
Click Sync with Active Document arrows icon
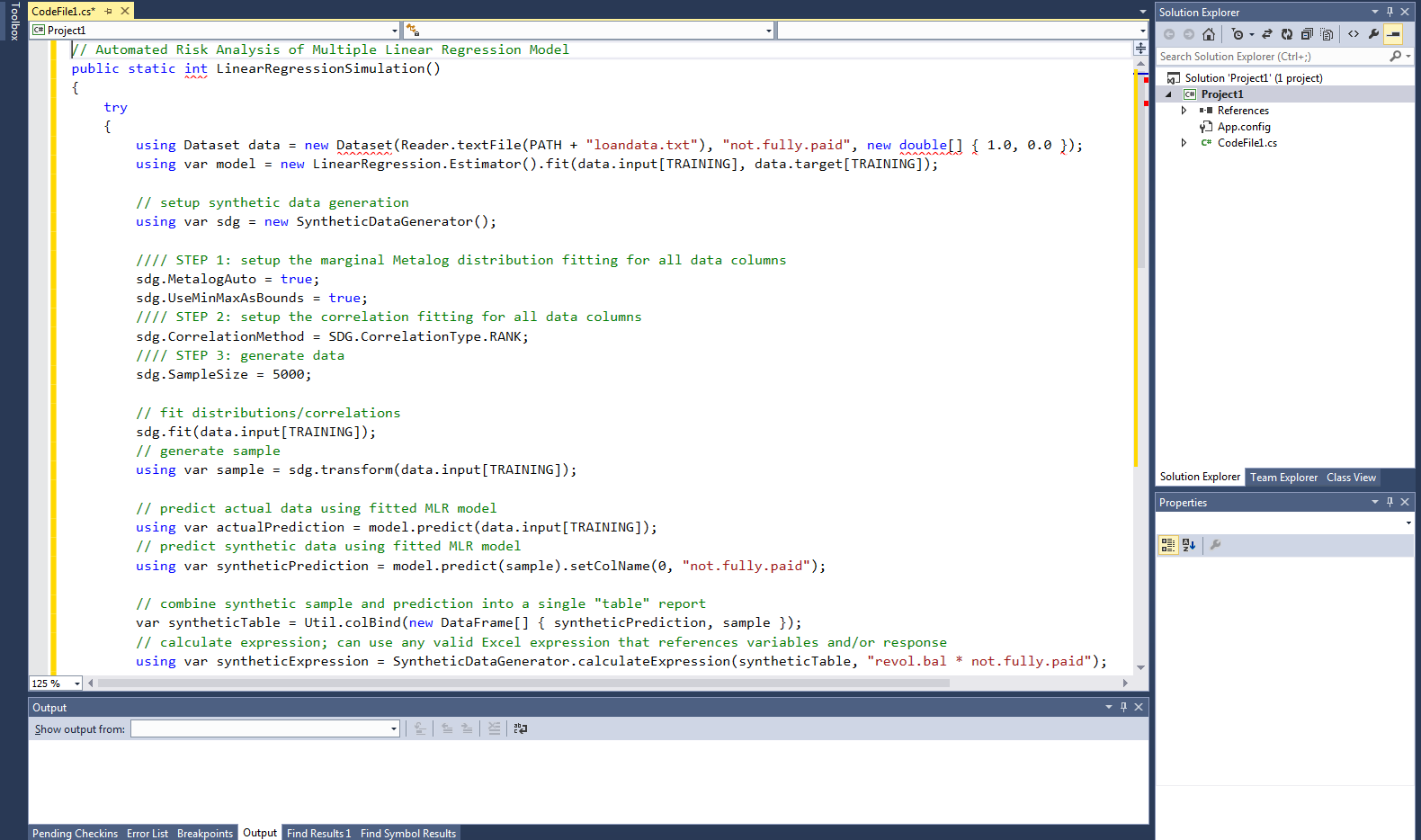coord(1267,34)
